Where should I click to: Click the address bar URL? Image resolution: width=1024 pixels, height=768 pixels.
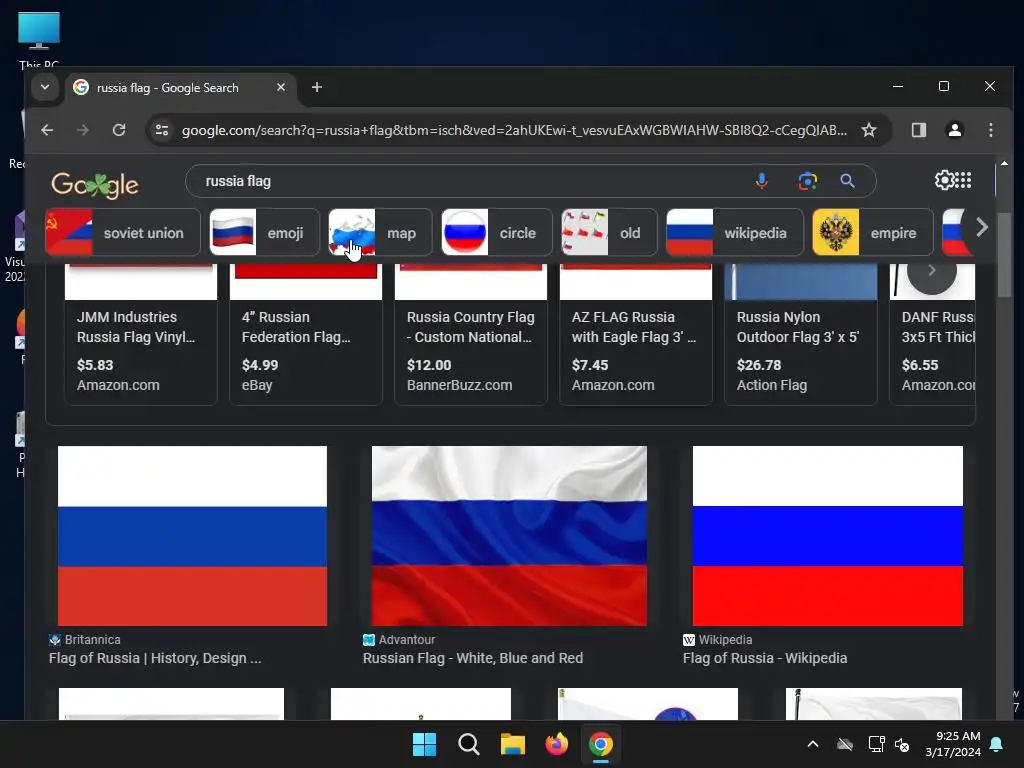pos(514,130)
